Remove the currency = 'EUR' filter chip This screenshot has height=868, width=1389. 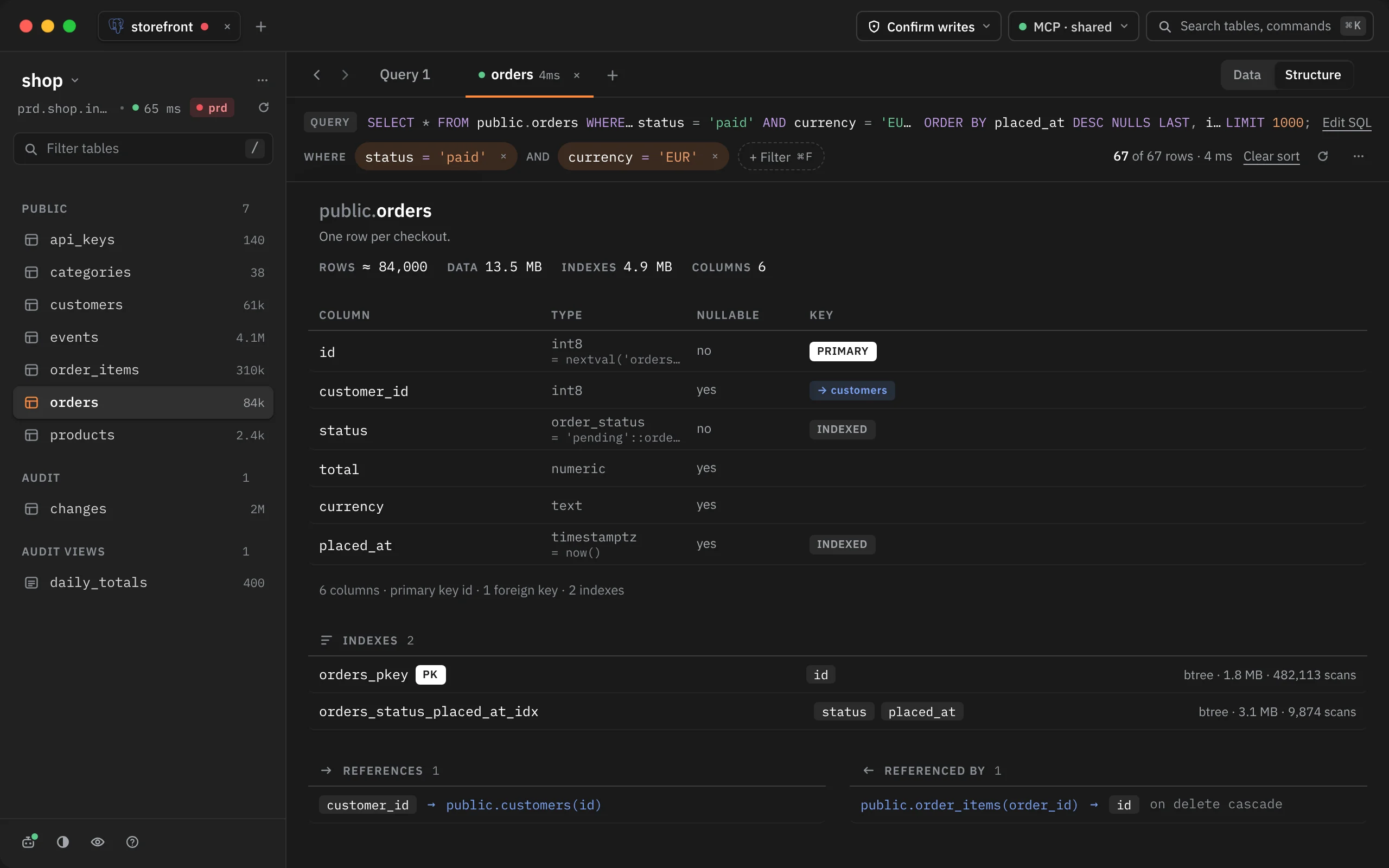pyautogui.click(x=715, y=156)
